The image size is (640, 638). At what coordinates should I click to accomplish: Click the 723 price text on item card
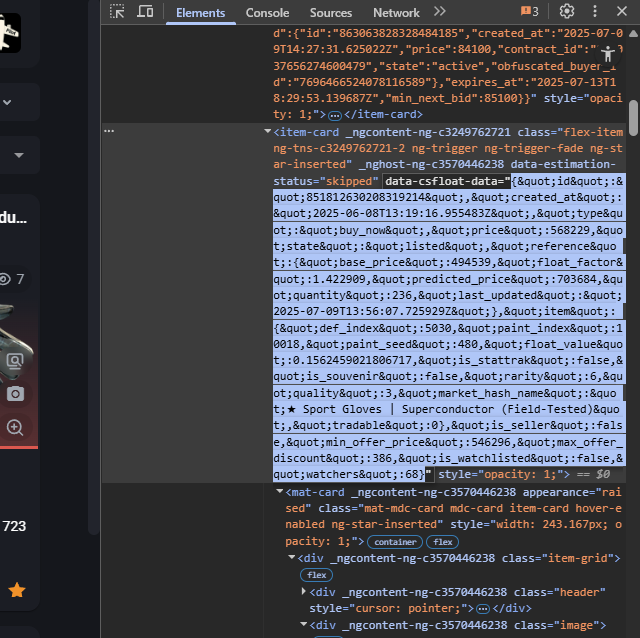point(14,526)
